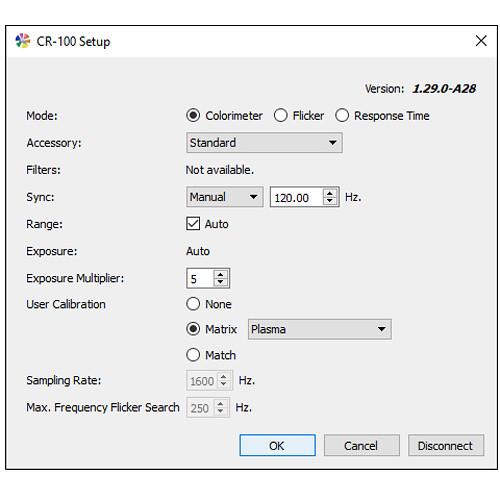Click the version number 1.29.0-A28
Image resolution: width=500 pixels, height=500 pixels.
pyautogui.click(x=444, y=89)
